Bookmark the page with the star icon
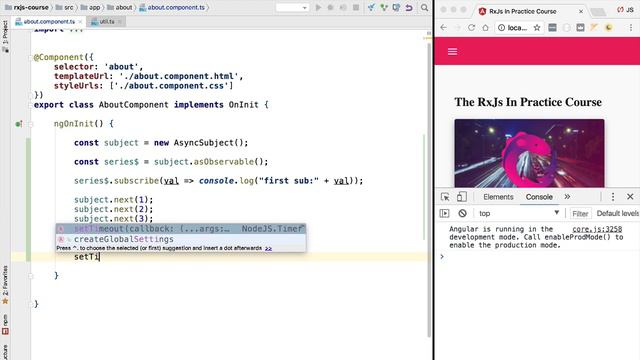Screen dimensions: 640x360 click(537, 28)
